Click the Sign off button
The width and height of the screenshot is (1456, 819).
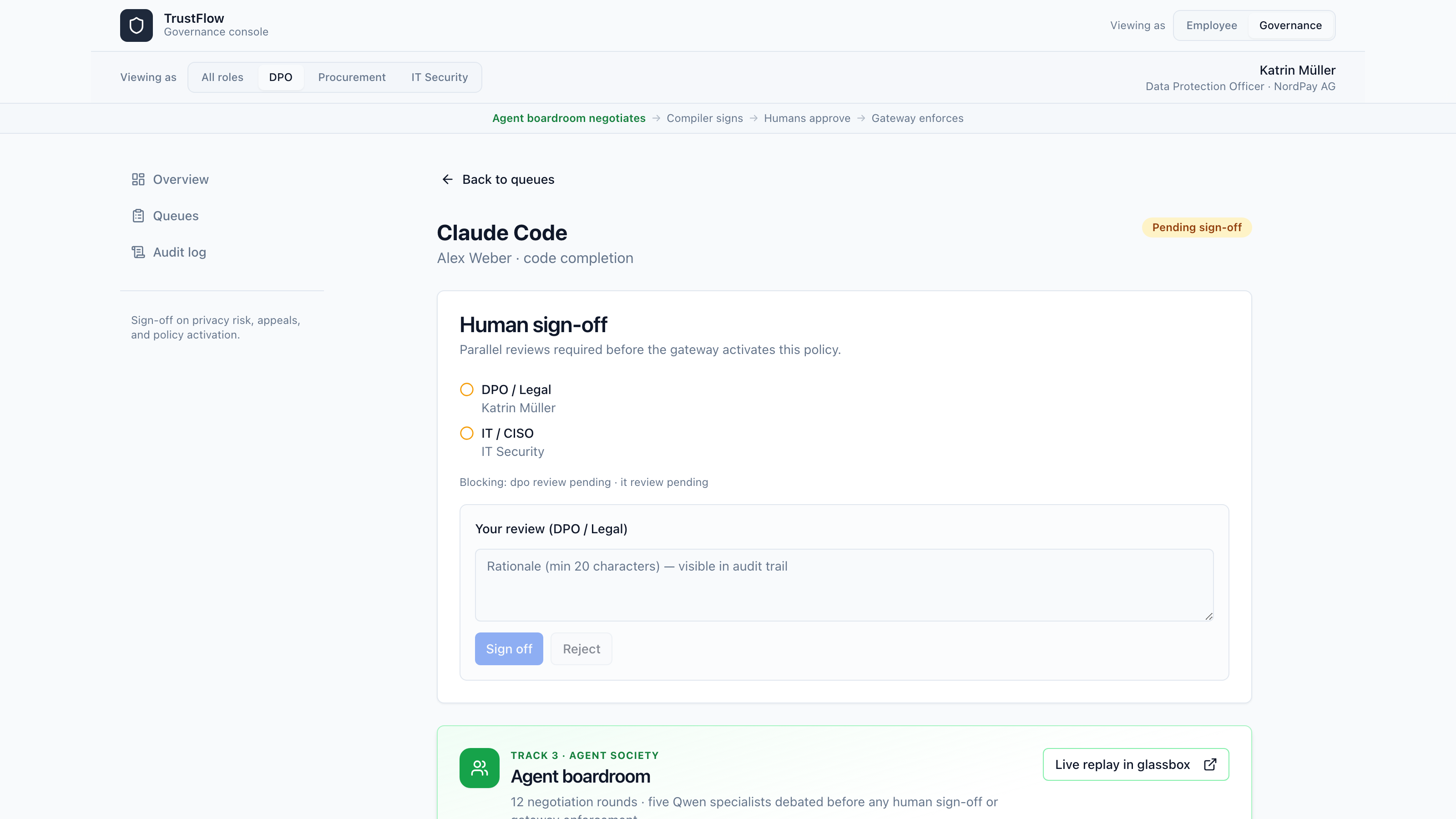click(509, 649)
